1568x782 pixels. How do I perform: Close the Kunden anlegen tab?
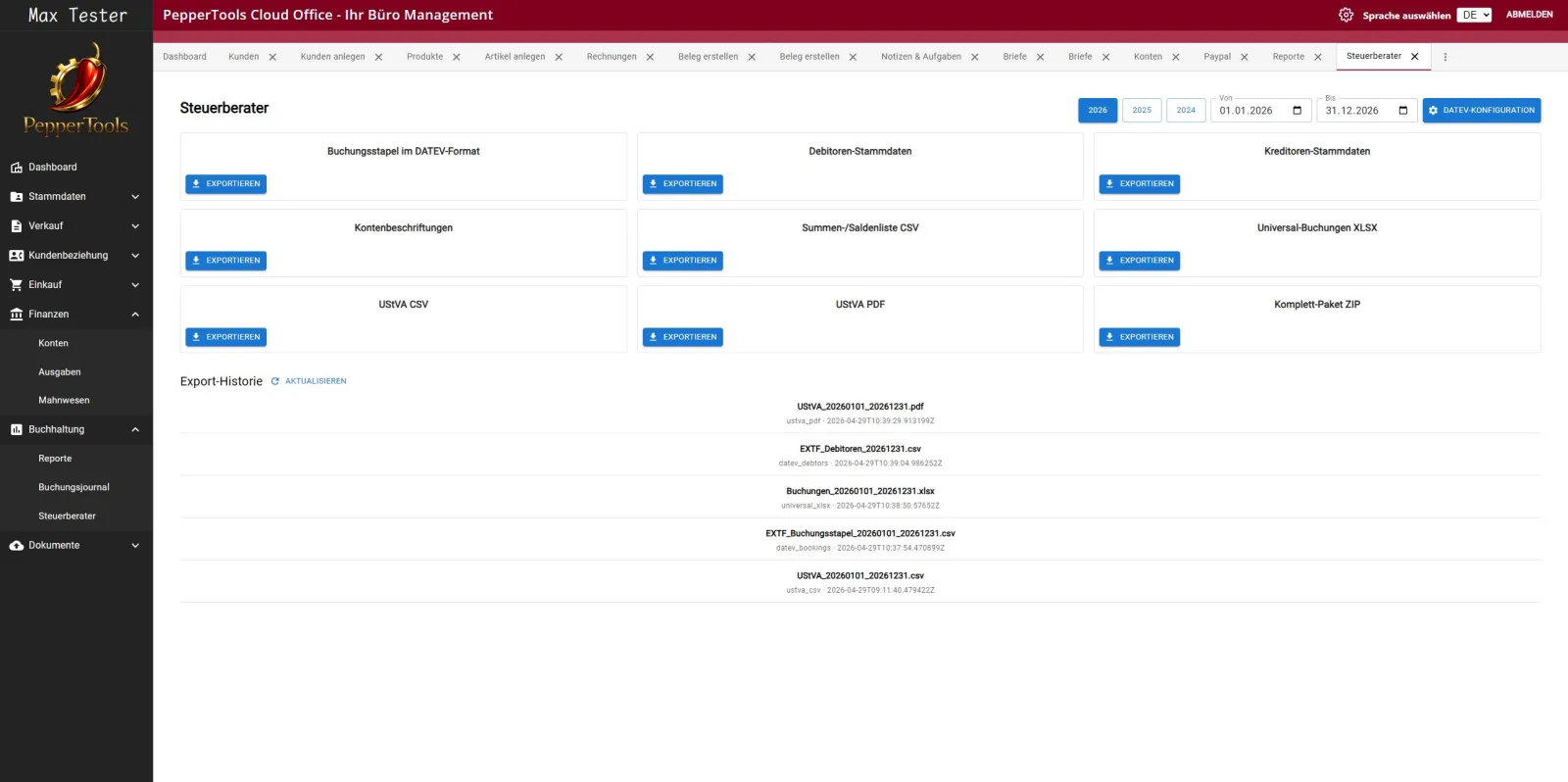[378, 57]
